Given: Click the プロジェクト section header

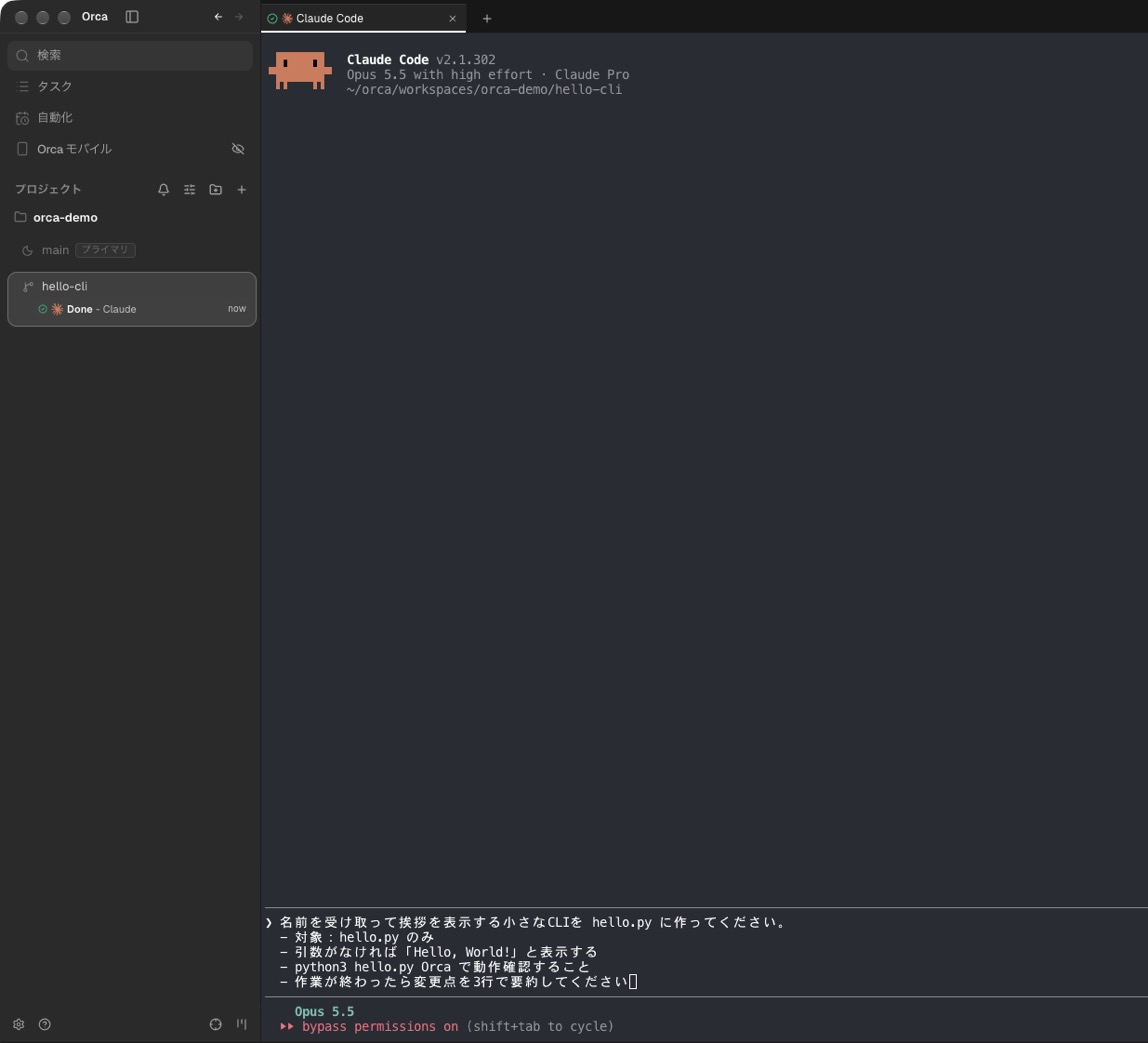Looking at the screenshot, I should point(48,190).
